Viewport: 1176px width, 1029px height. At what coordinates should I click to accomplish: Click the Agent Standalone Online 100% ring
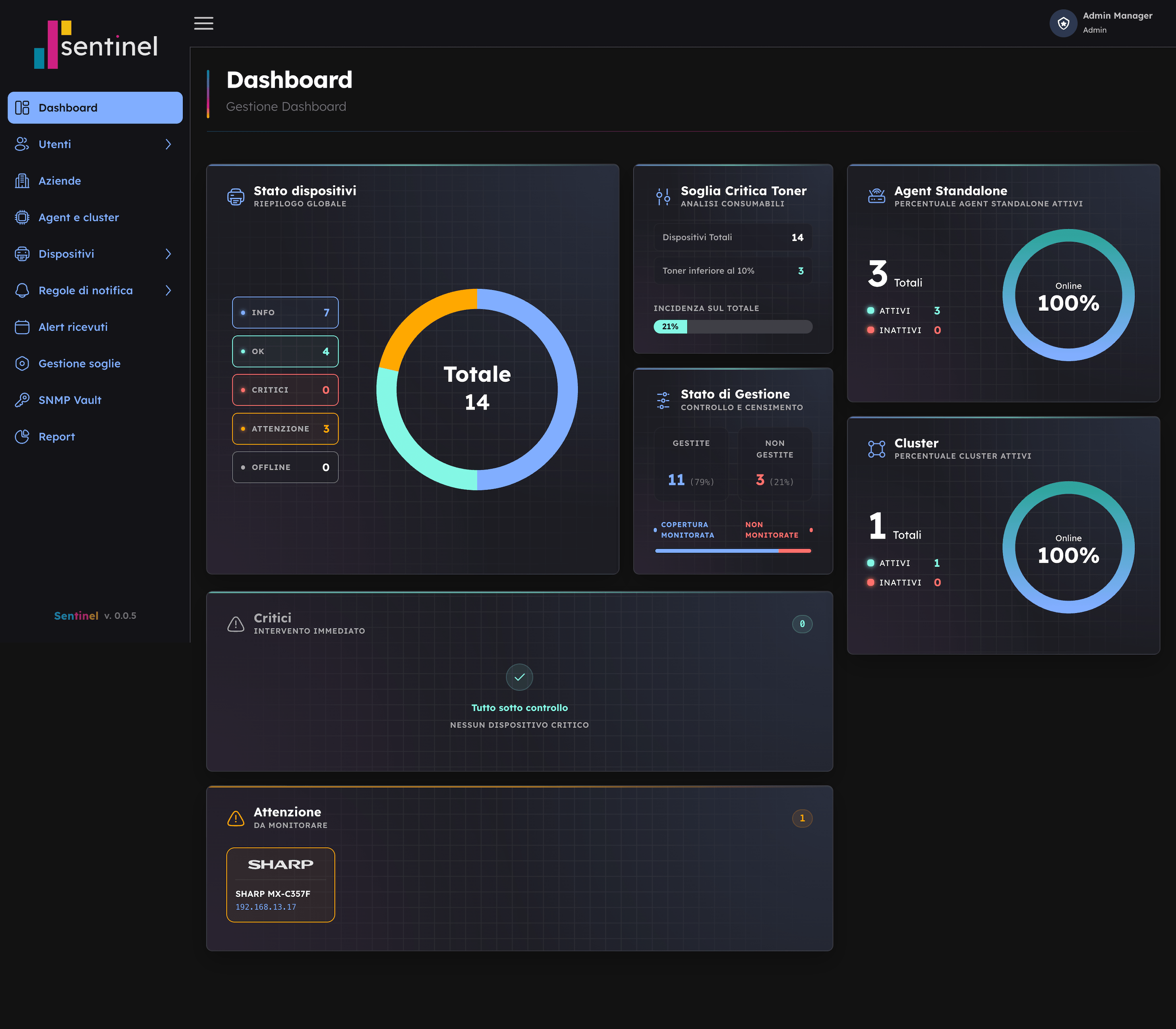click(1068, 295)
